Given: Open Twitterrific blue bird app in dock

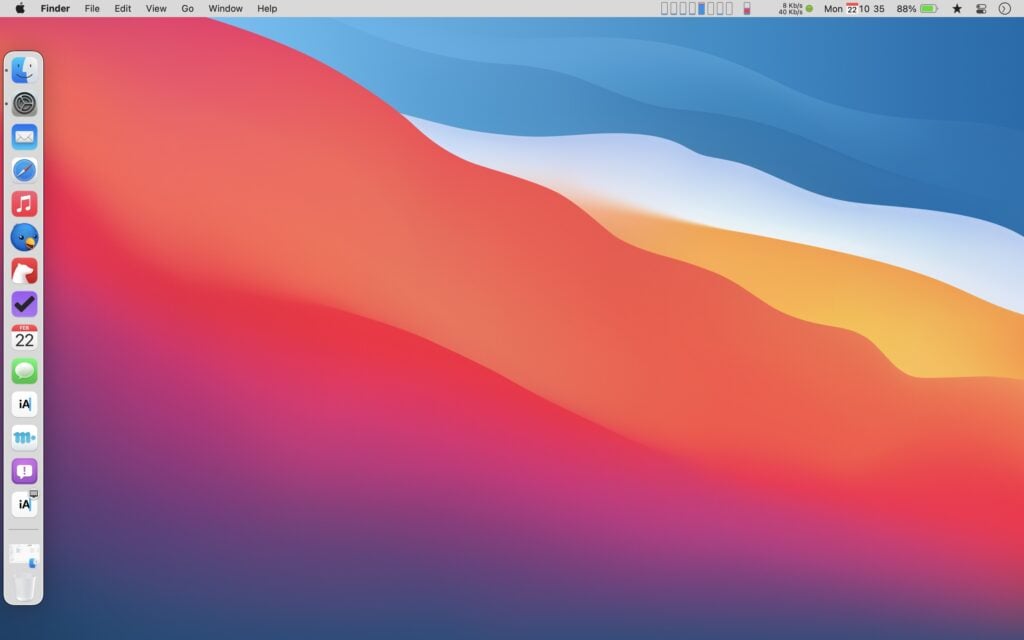Looking at the screenshot, I should pos(24,237).
